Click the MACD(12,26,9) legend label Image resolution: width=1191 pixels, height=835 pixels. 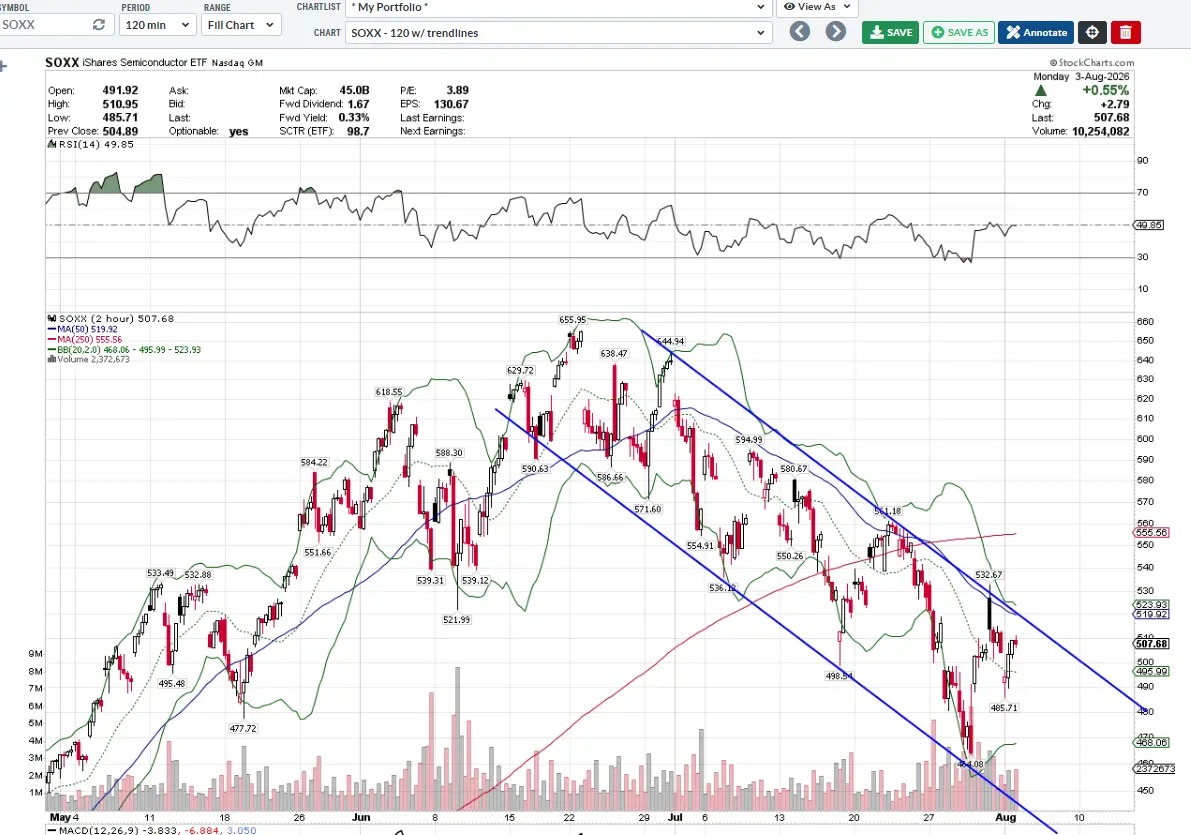pos(152,830)
